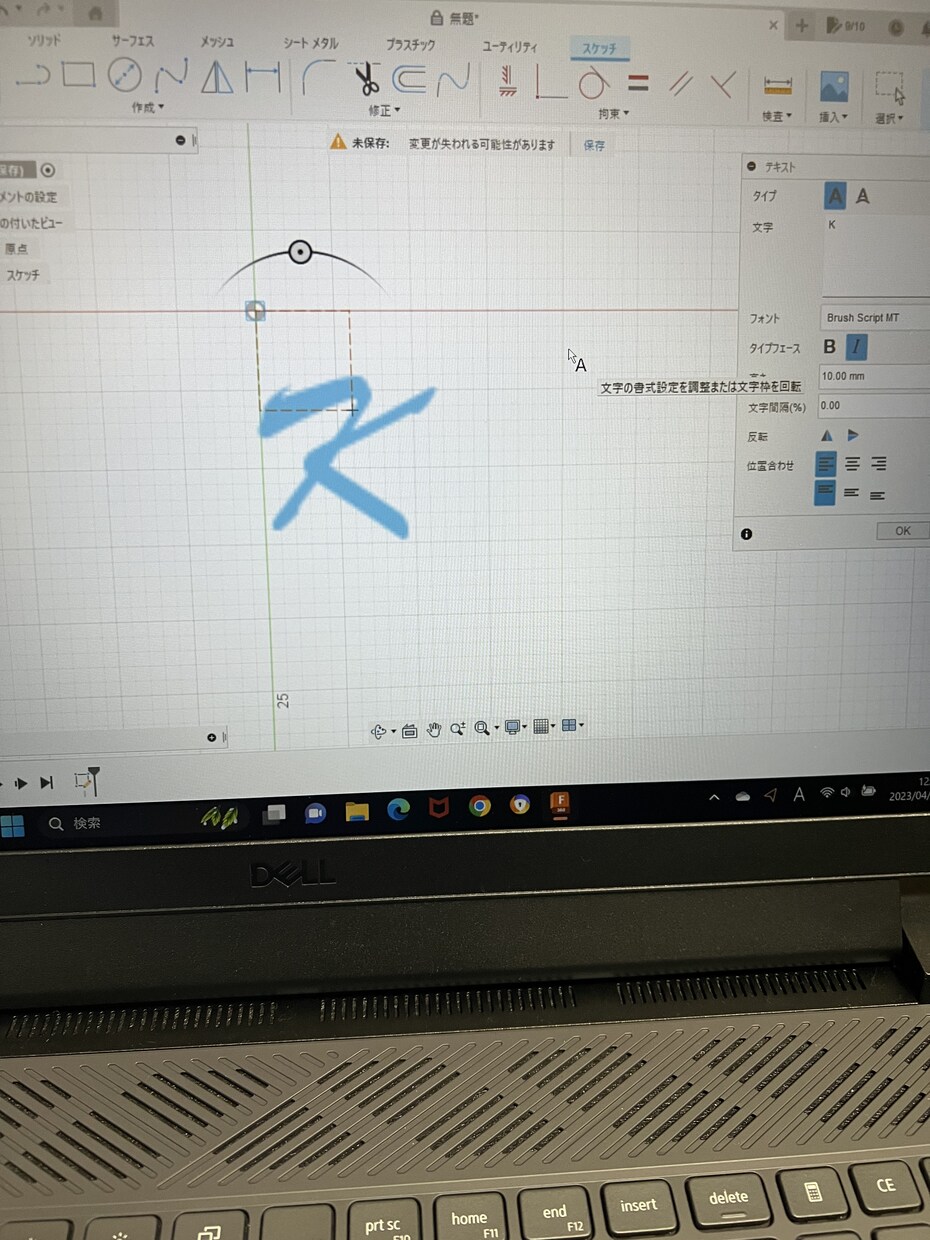The width and height of the screenshot is (930, 1240).
Task: Click the 保存 save button in warning bar
Action: point(594,145)
